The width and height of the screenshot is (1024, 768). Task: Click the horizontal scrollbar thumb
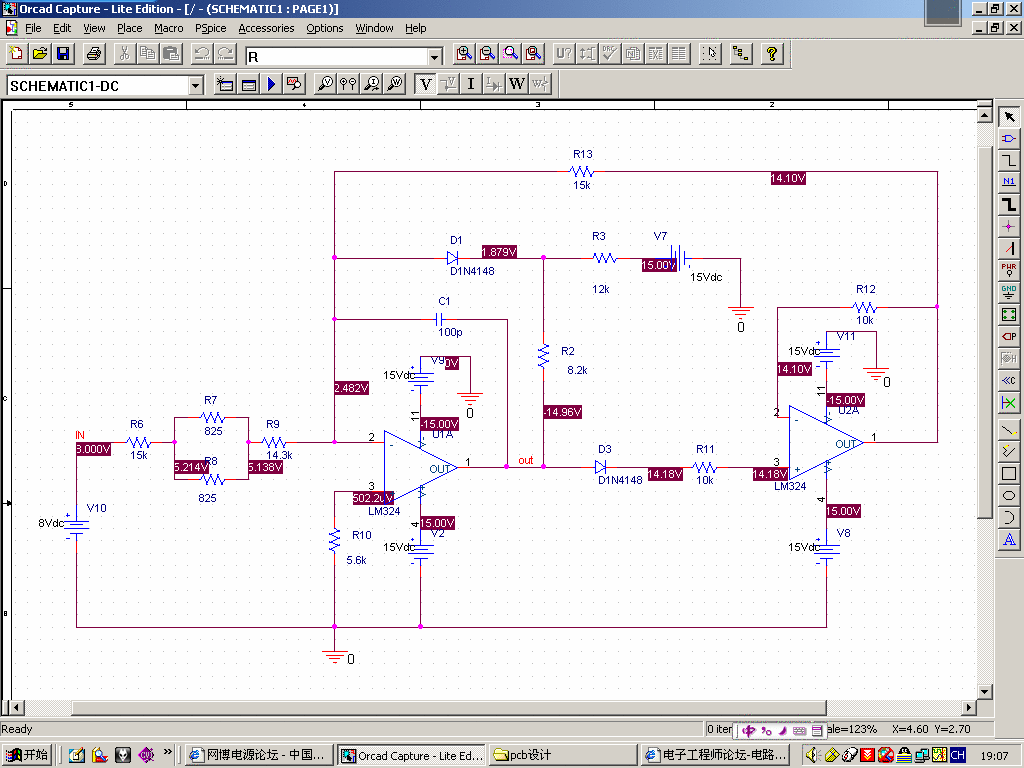[449, 708]
